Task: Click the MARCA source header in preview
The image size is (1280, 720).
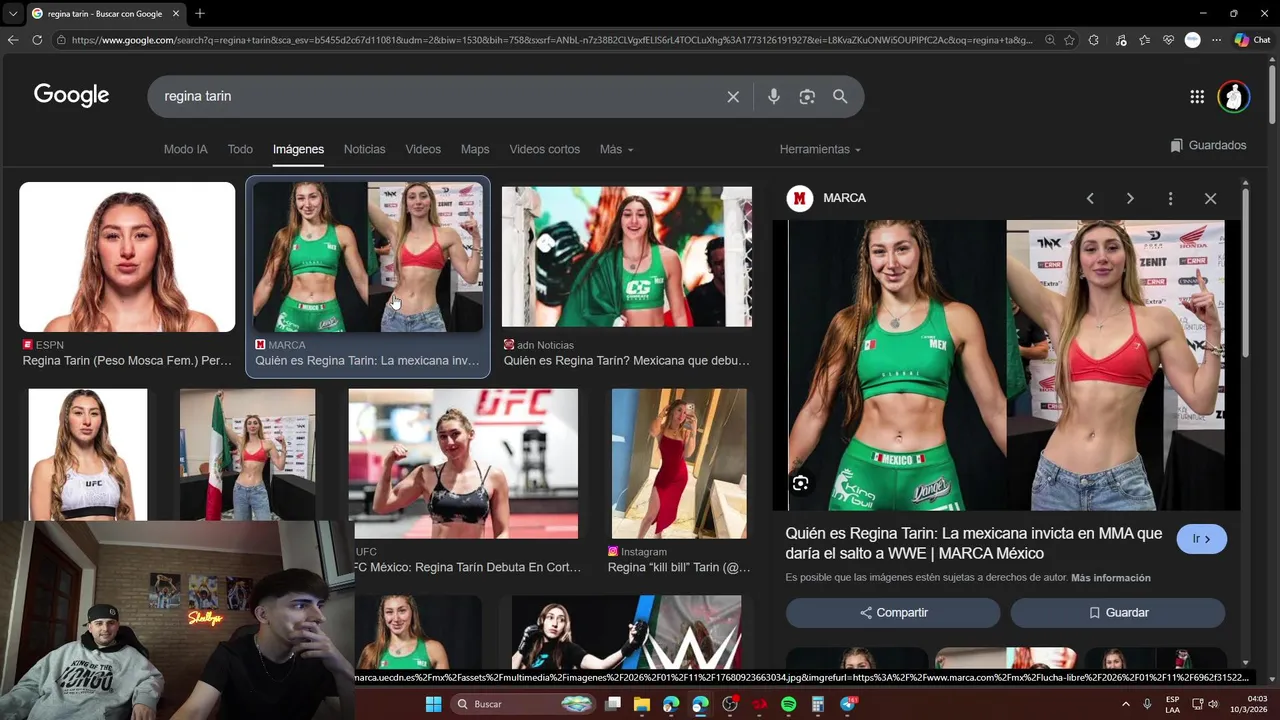Action: point(827,198)
